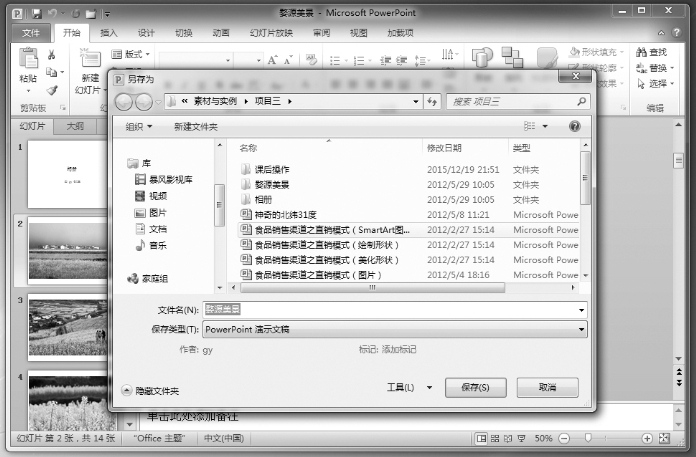Click the 项目三 breadcrumb in address bar
The image size is (696, 457).
coord(267,102)
